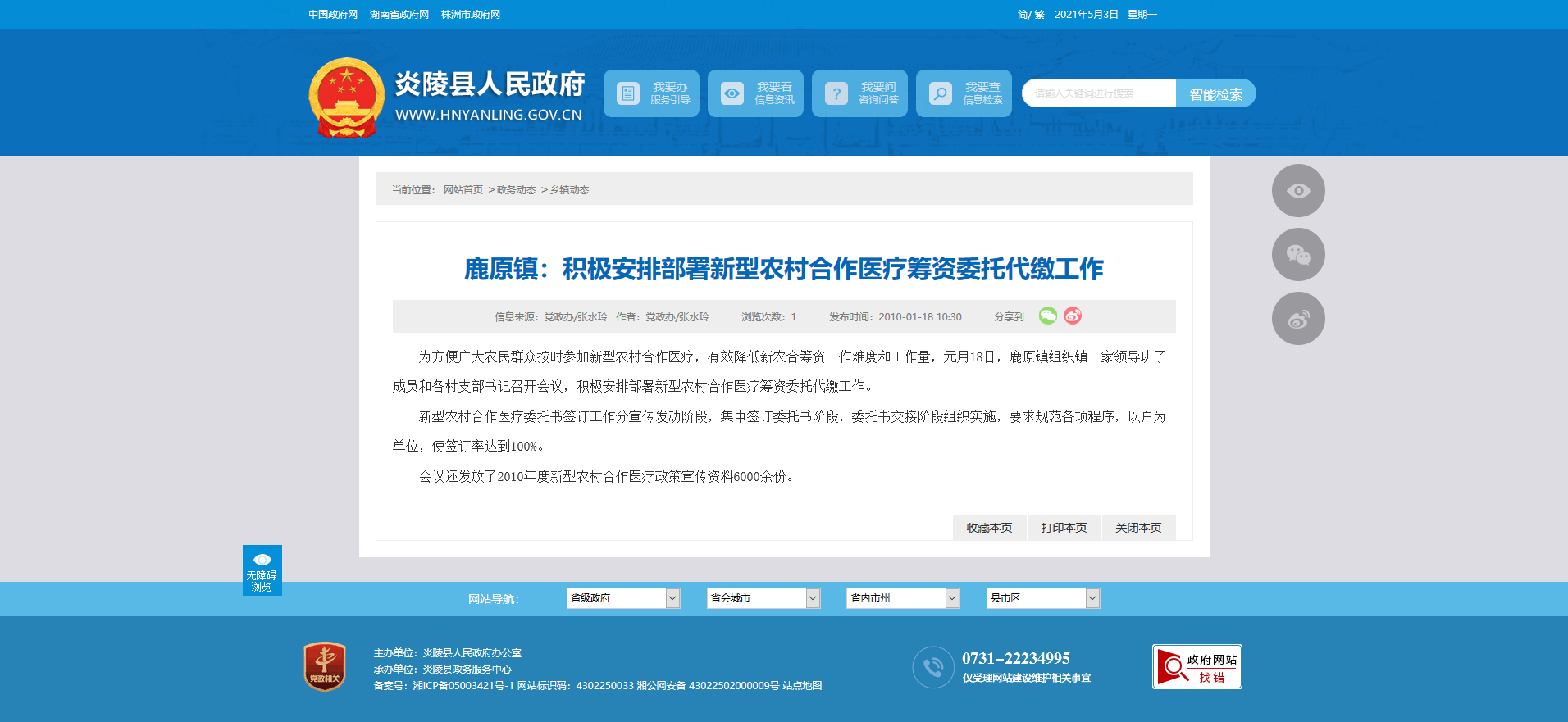Click the 政府网站找错 icon
The height and width of the screenshot is (722, 1568).
coord(1197,667)
